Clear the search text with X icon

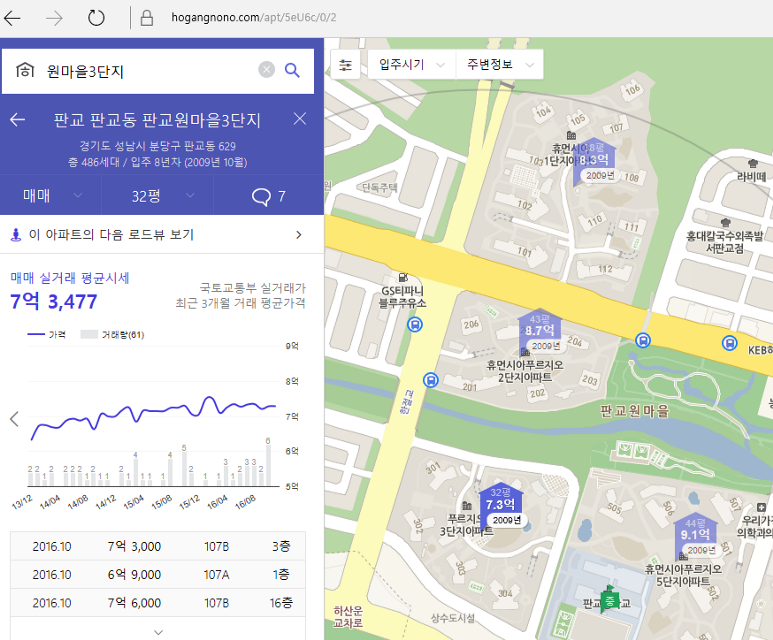pyautogui.click(x=266, y=70)
